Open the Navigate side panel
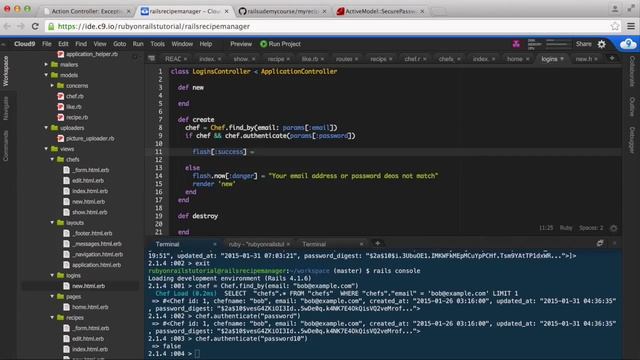The width and height of the screenshot is (640, 360). [x=6, y=108]
